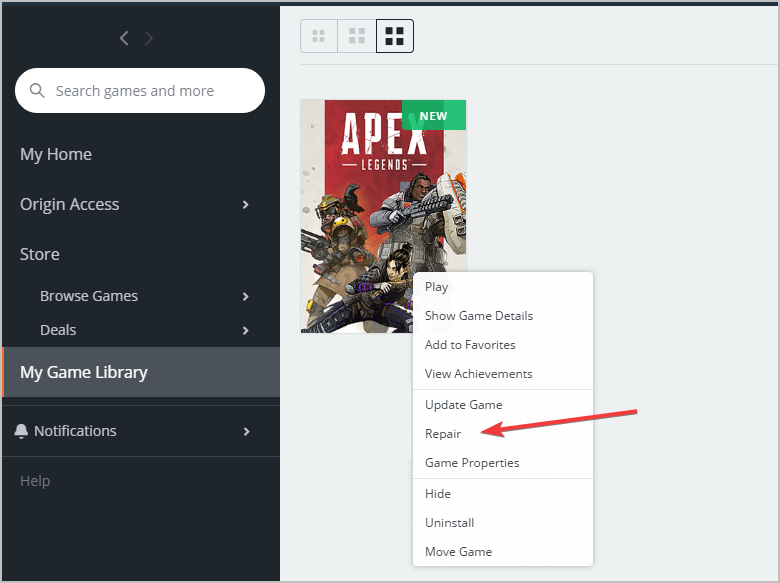Open the Origin Access section
The height and width of the screenshot is (583, 780).
70,204
